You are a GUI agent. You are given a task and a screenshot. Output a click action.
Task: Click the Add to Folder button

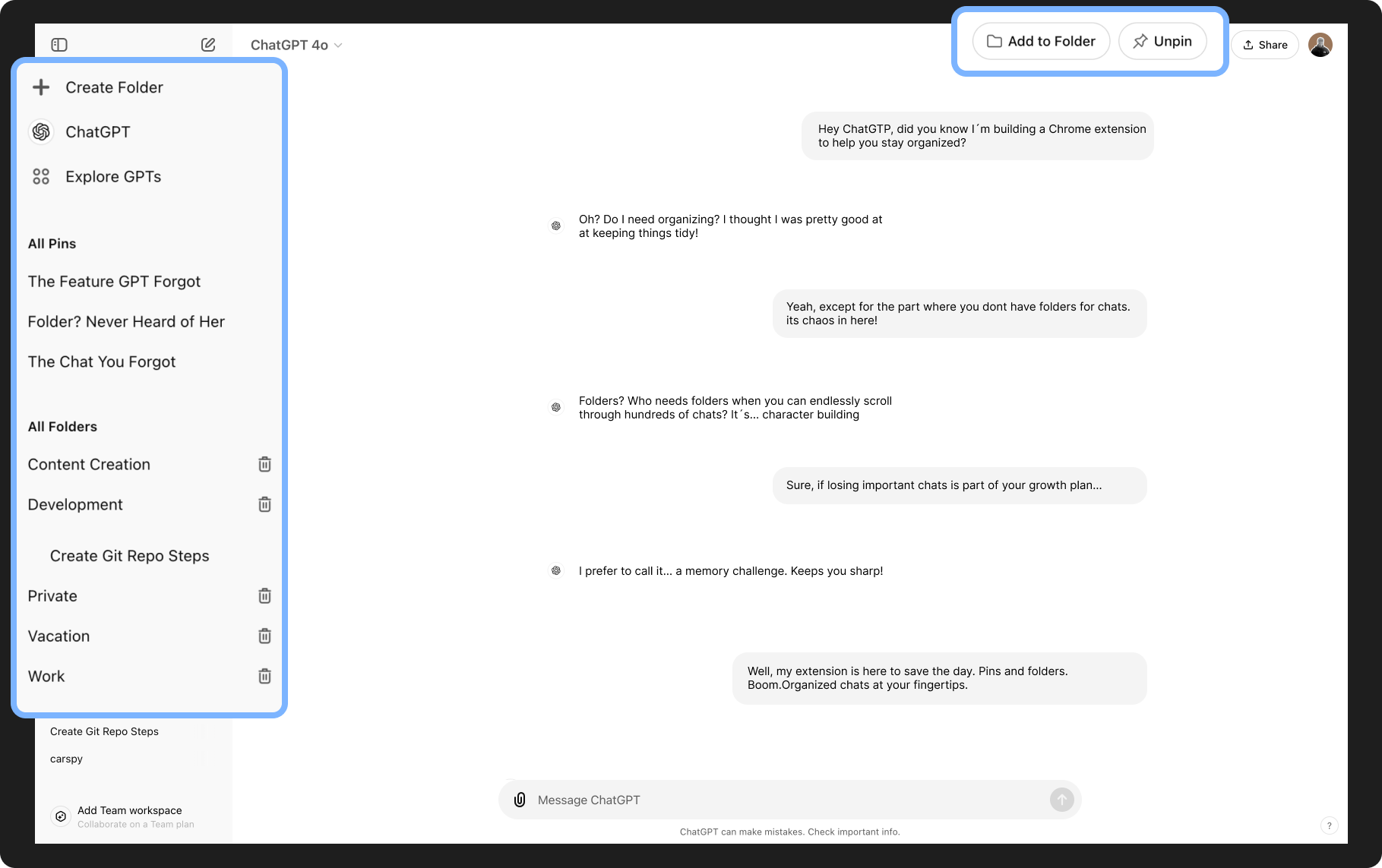[1041, 42]
